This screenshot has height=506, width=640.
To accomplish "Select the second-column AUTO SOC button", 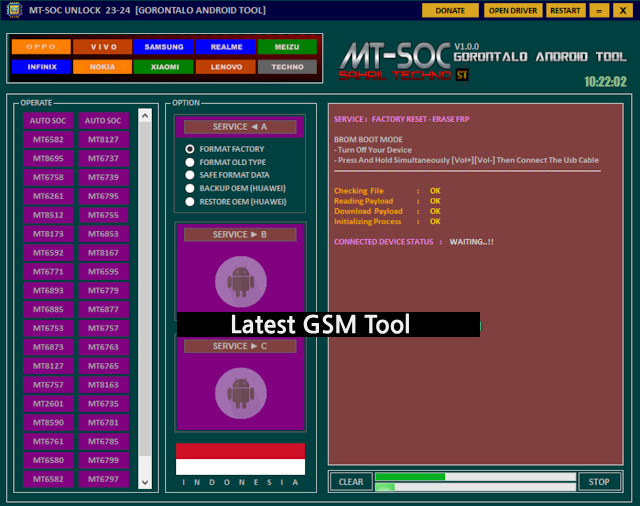I will 103,121.
